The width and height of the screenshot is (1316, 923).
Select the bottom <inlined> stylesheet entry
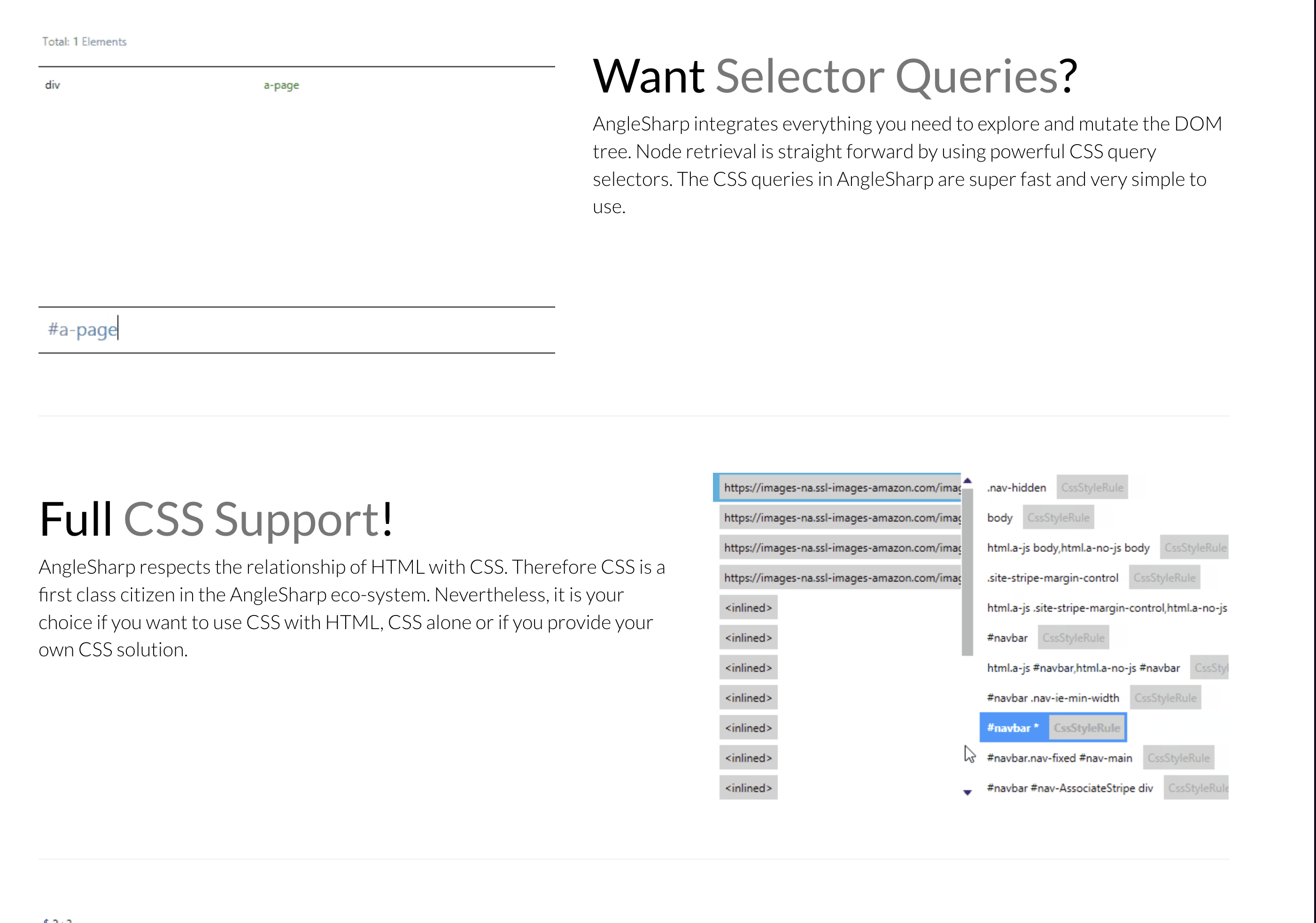pos(748,788)
